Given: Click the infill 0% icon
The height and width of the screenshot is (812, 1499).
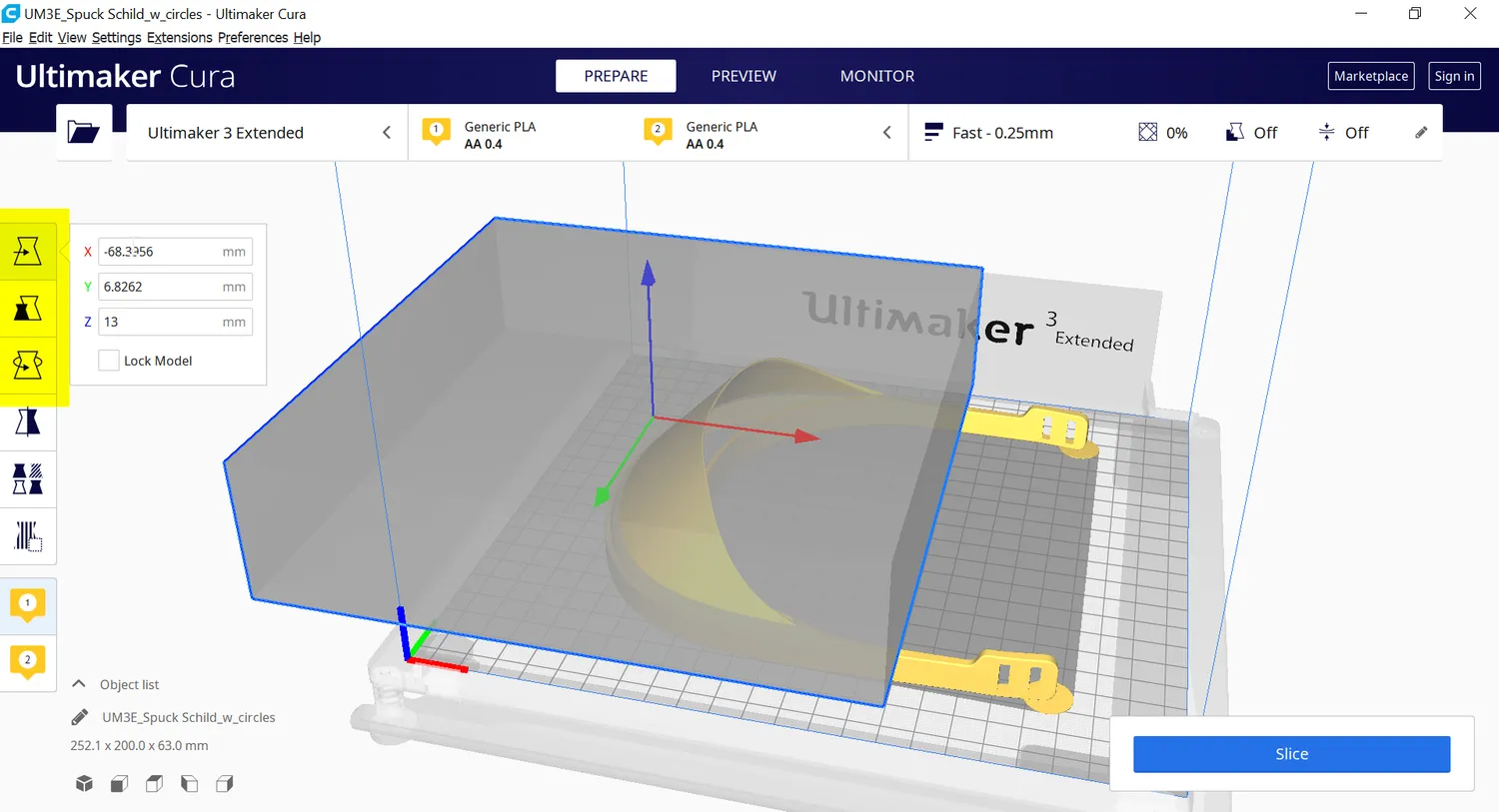Looking at the screenshot, I should pyautogui.click(x=1148, y=132).
